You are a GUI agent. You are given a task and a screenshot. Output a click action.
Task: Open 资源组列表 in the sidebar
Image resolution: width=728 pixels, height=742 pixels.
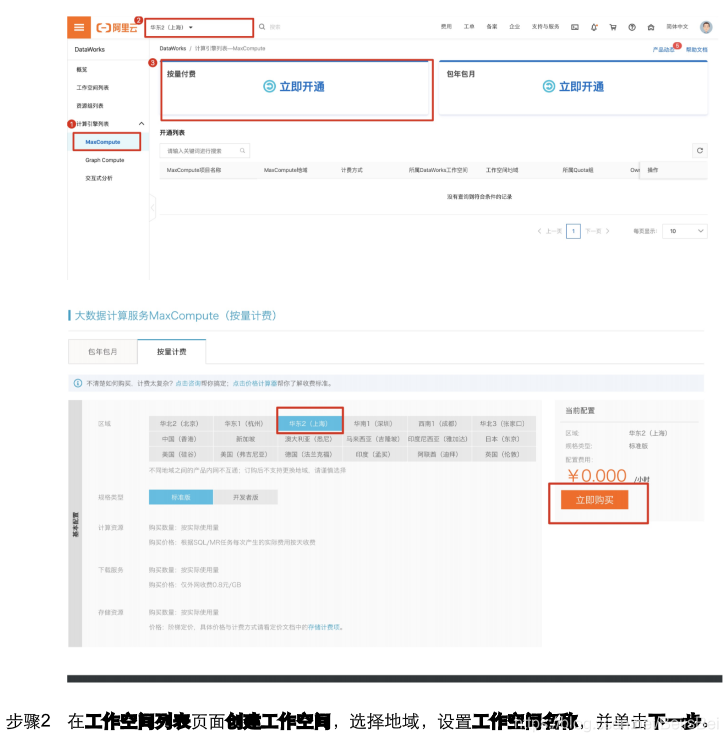coord(90,106)
